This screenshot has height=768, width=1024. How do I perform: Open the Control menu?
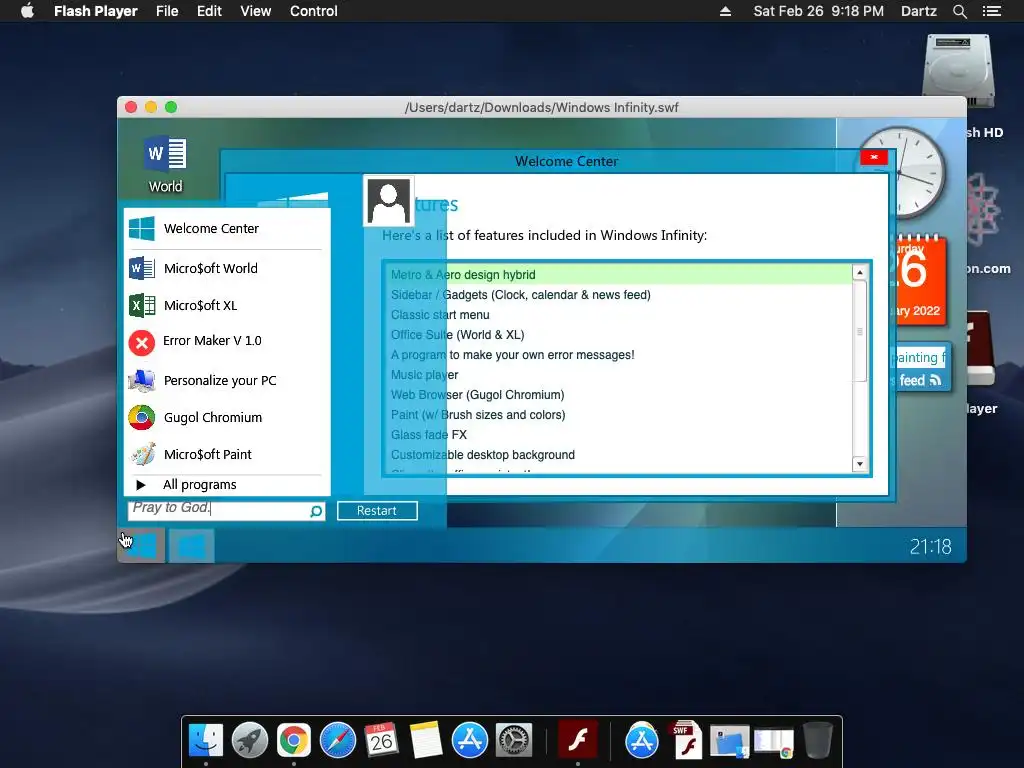pyautogui.click(x=313, y=11)
